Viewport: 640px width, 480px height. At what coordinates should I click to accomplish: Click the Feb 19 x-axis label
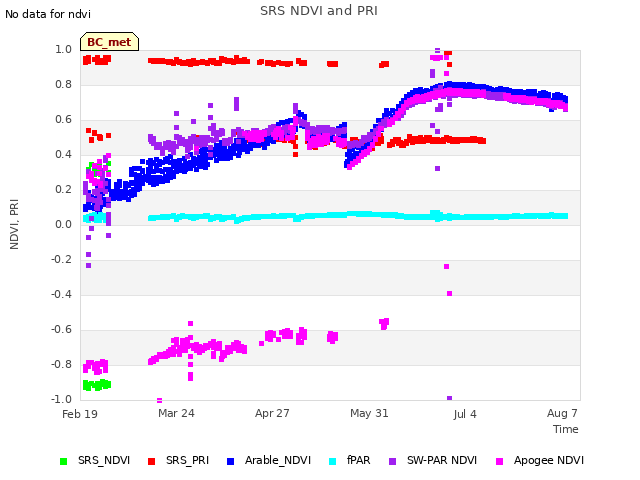pyautogui.click(x=80, y=414)
